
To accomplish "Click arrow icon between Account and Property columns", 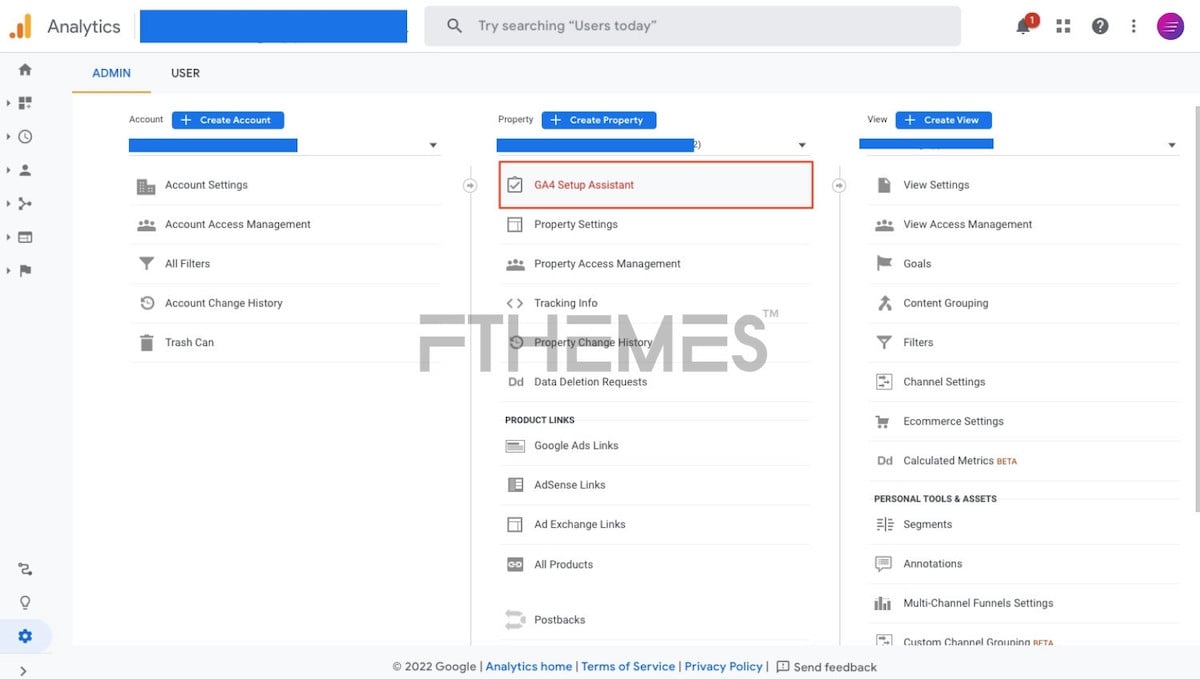I will pyautogui.click(x=470, y=185).
